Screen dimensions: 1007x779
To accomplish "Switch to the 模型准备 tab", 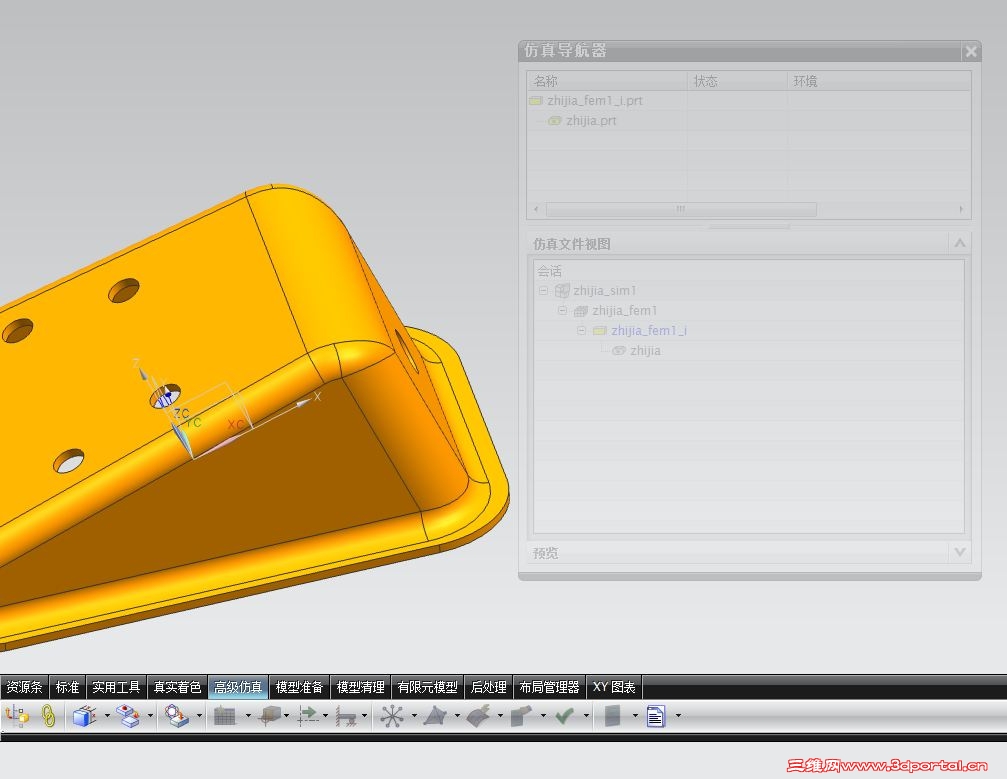I will coord(299,687).
